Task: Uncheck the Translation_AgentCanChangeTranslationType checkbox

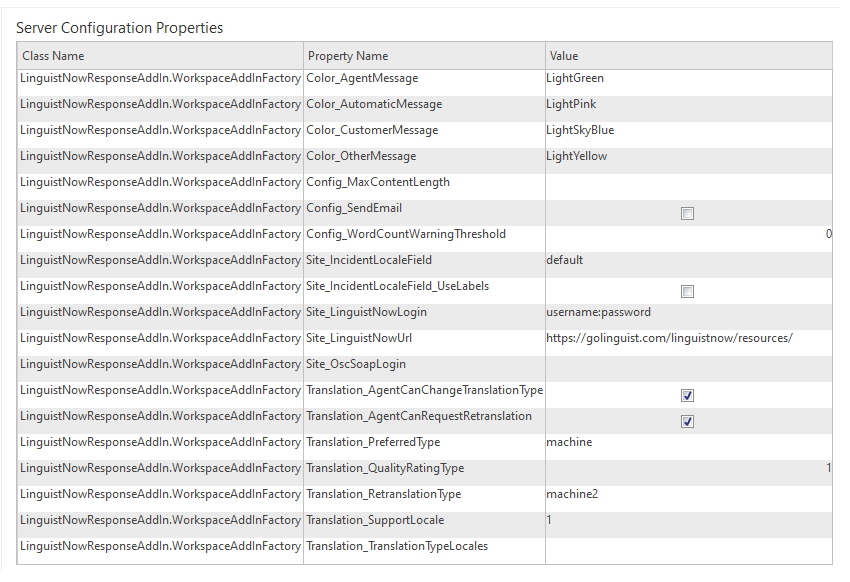Action: (x=687, y=396)
